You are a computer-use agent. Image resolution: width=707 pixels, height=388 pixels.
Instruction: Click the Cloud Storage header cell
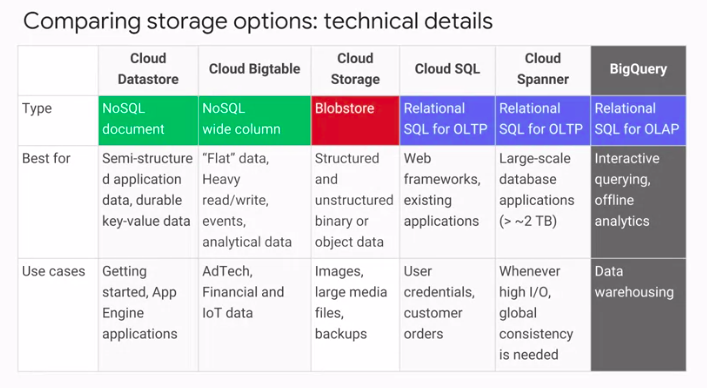(x=355, y=70)
